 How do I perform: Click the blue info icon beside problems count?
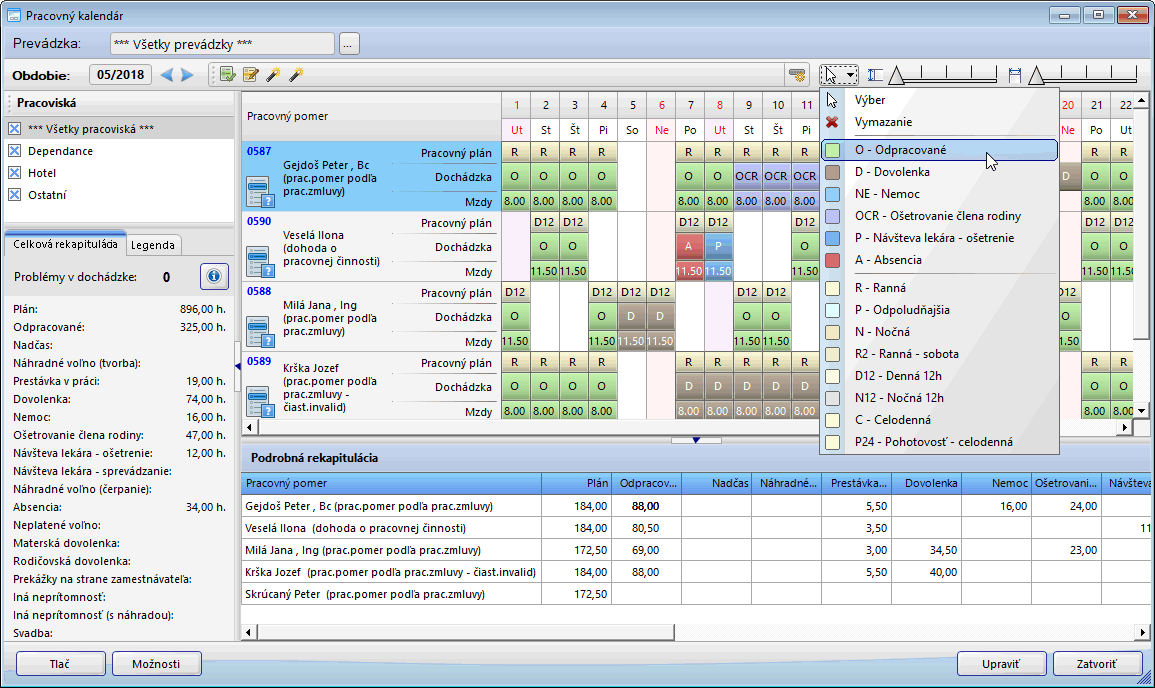(215, 276)
